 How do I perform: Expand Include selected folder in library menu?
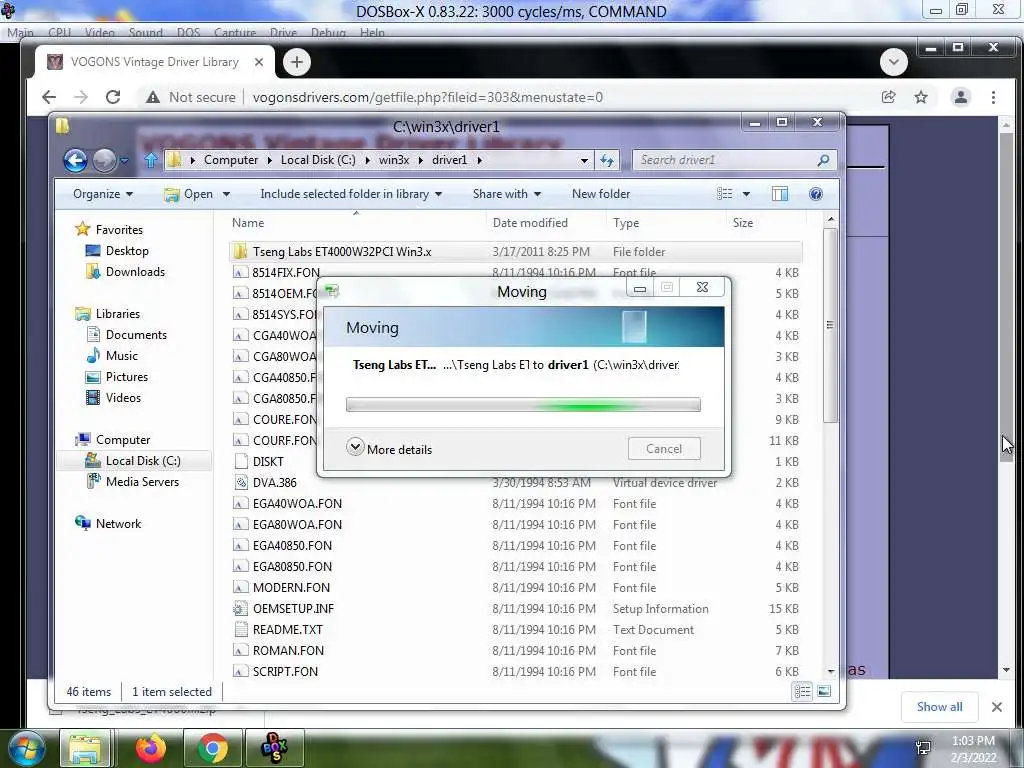click(351, 194)
